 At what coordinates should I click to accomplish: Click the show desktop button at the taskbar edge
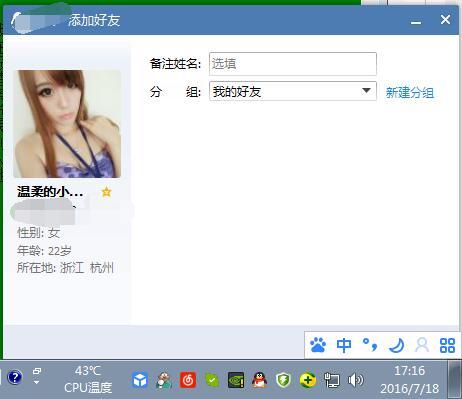coord(455,379)
